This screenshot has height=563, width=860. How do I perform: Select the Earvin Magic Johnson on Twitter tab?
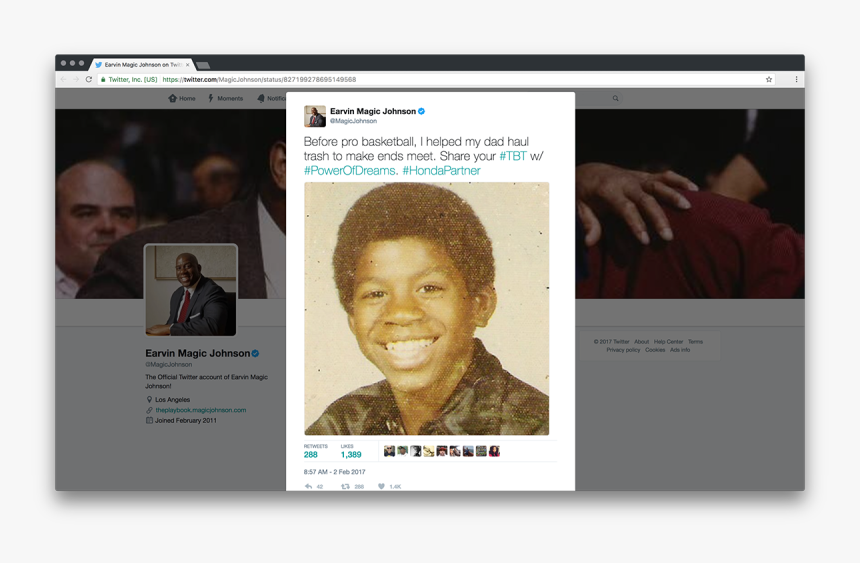142,65
